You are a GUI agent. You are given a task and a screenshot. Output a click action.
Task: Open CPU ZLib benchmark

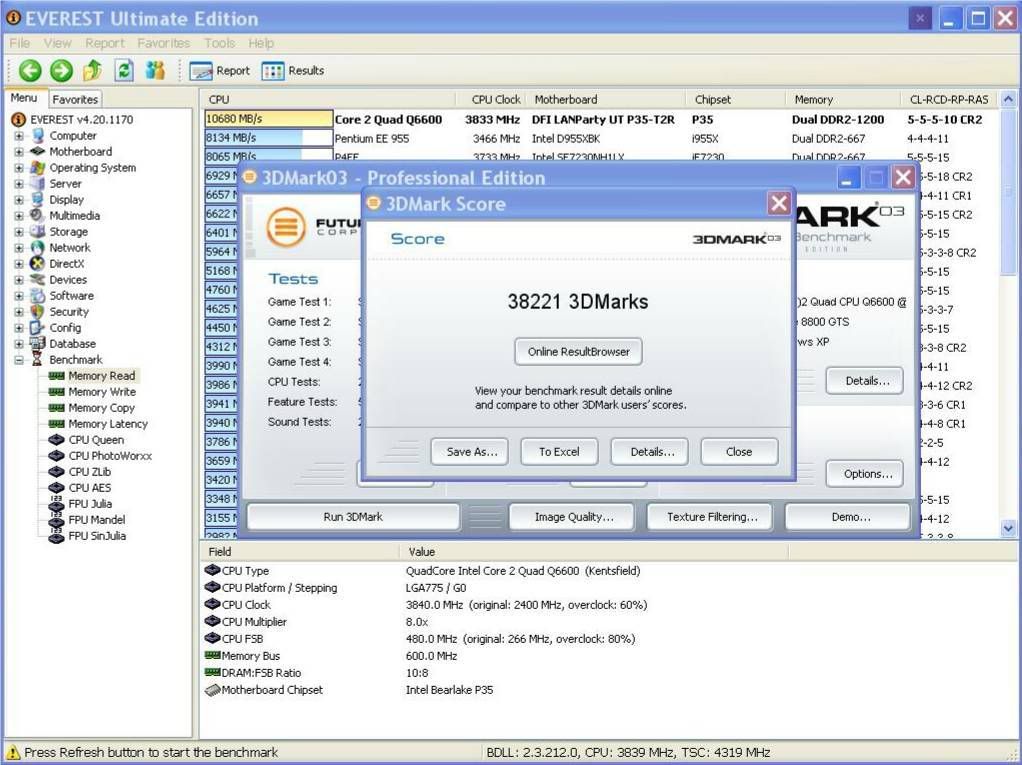[x=89, y=472]
